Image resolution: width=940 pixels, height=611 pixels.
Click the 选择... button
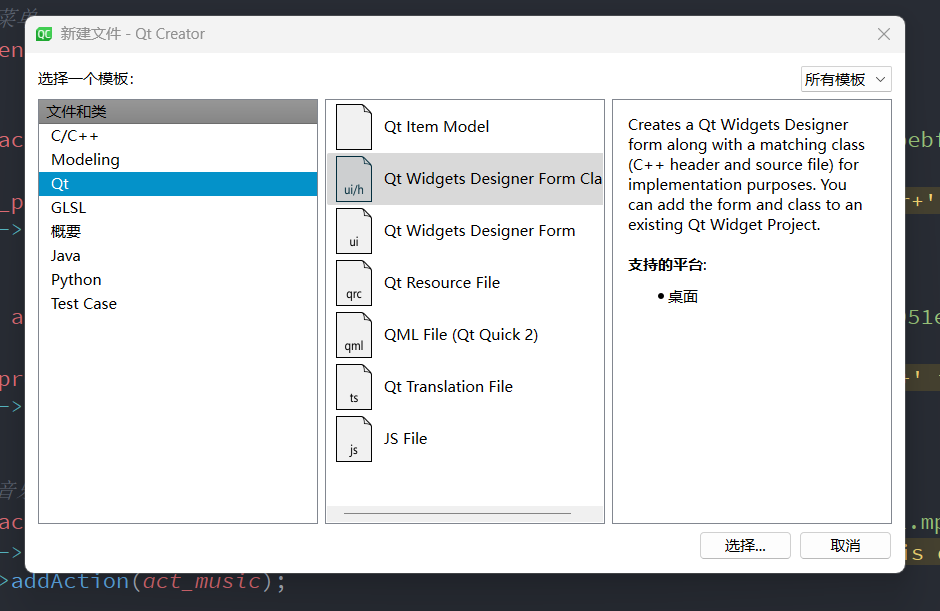tap(745, 546)
